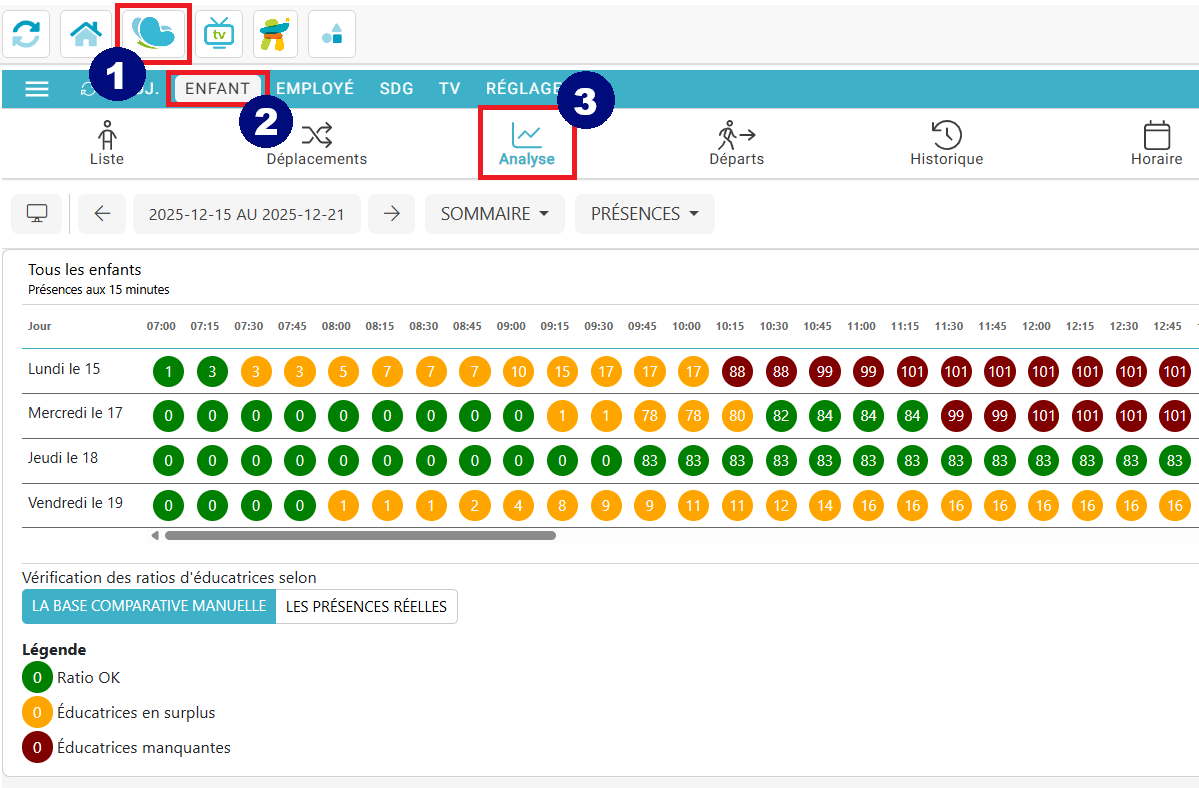Screen dimensions: 1199x788
Task: Go to previous week with left arrow
Action: click(x=102, y=214)
